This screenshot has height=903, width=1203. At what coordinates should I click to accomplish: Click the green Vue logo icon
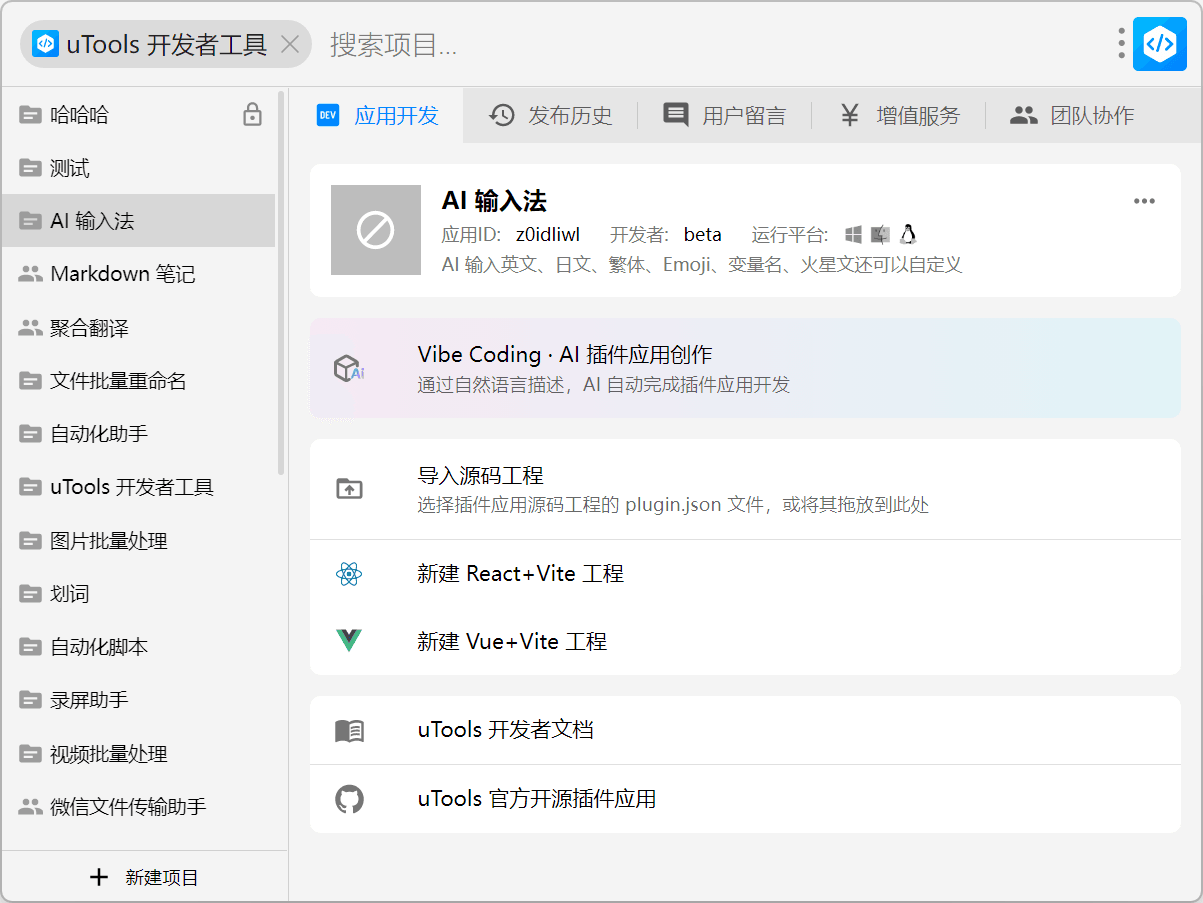coord(349,641)
